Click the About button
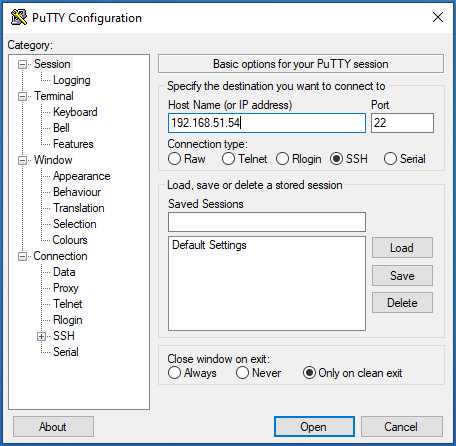 click(x=53, y=427)
